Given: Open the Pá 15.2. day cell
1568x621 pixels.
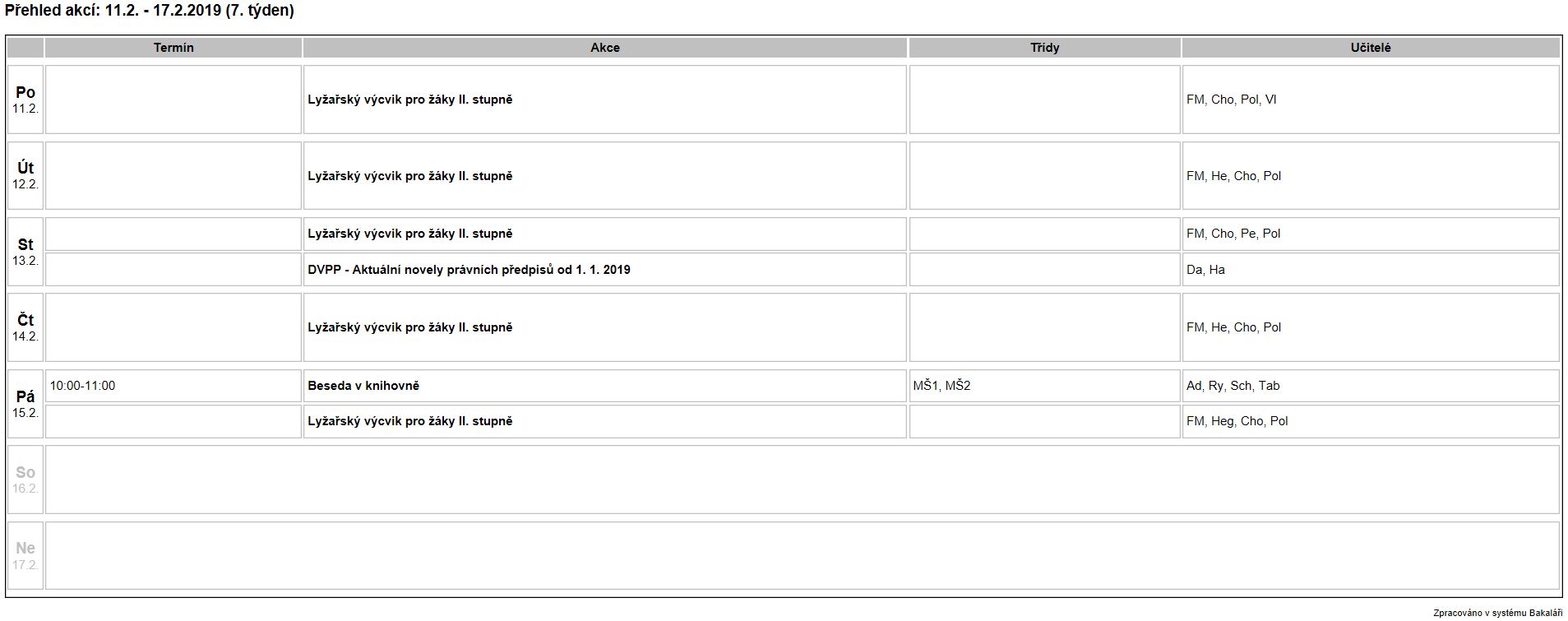Looking at the screenshot, I should point(25,404).
